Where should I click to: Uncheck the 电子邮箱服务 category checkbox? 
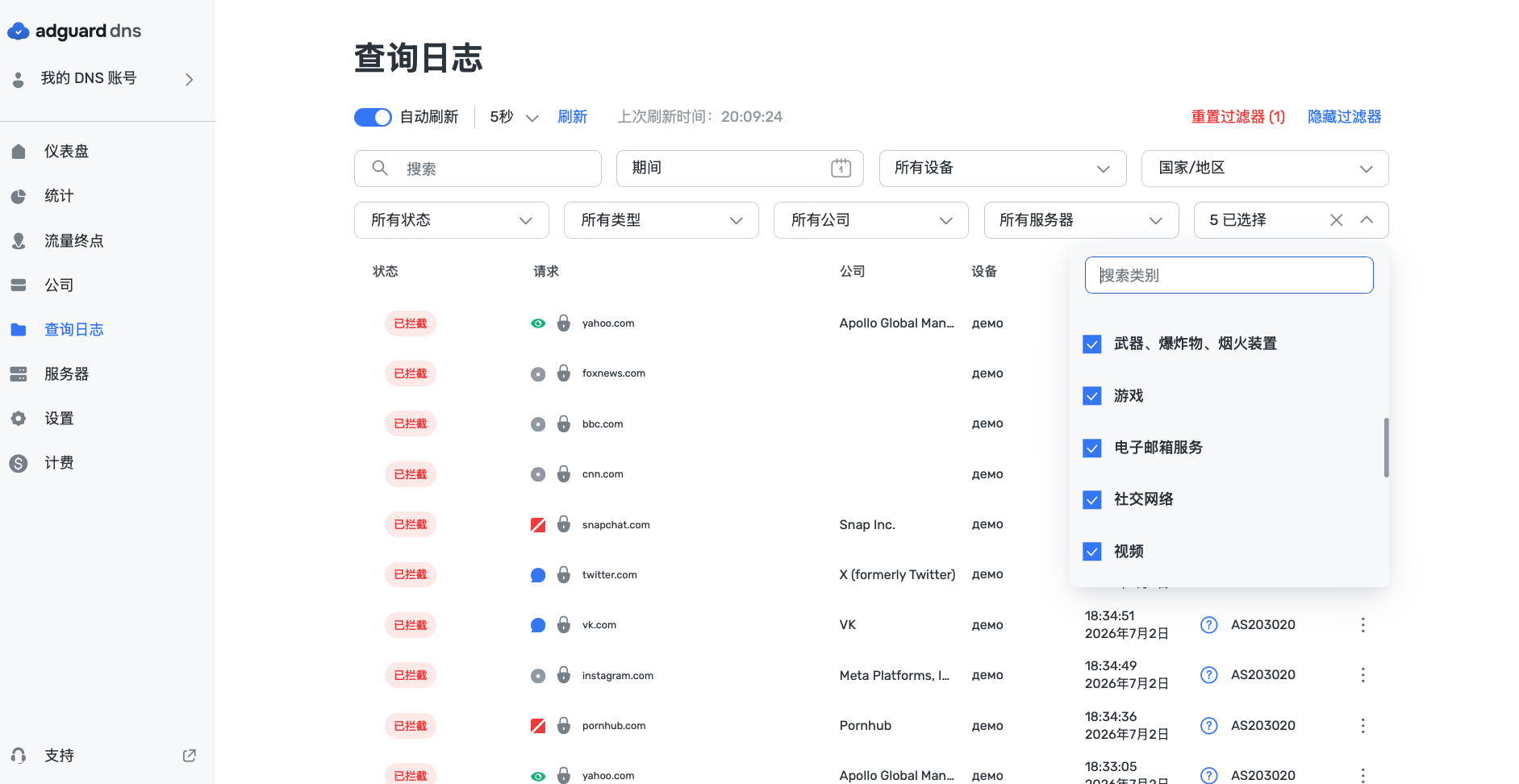1092,448
